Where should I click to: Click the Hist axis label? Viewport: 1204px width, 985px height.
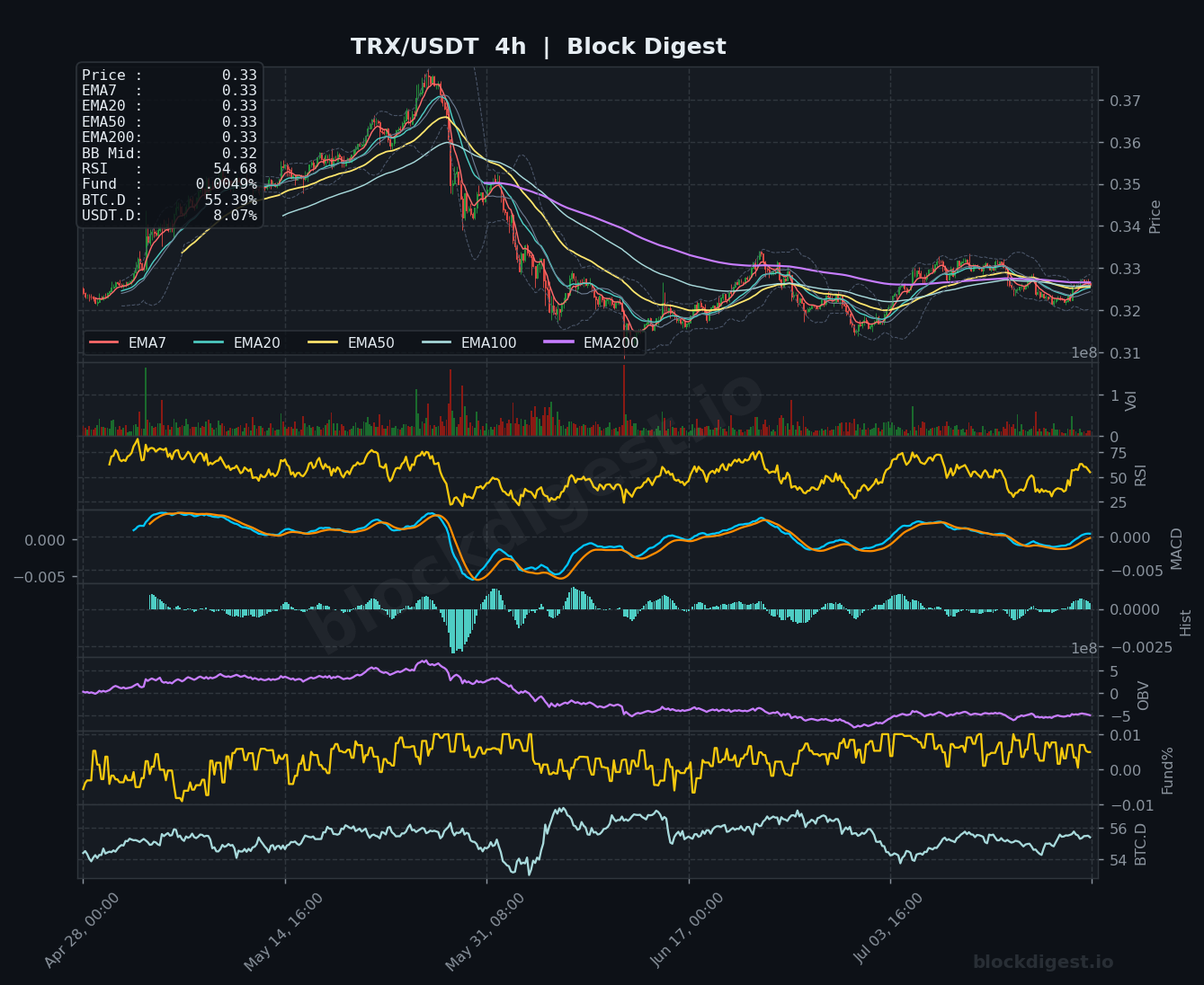tap(1186, 623)
